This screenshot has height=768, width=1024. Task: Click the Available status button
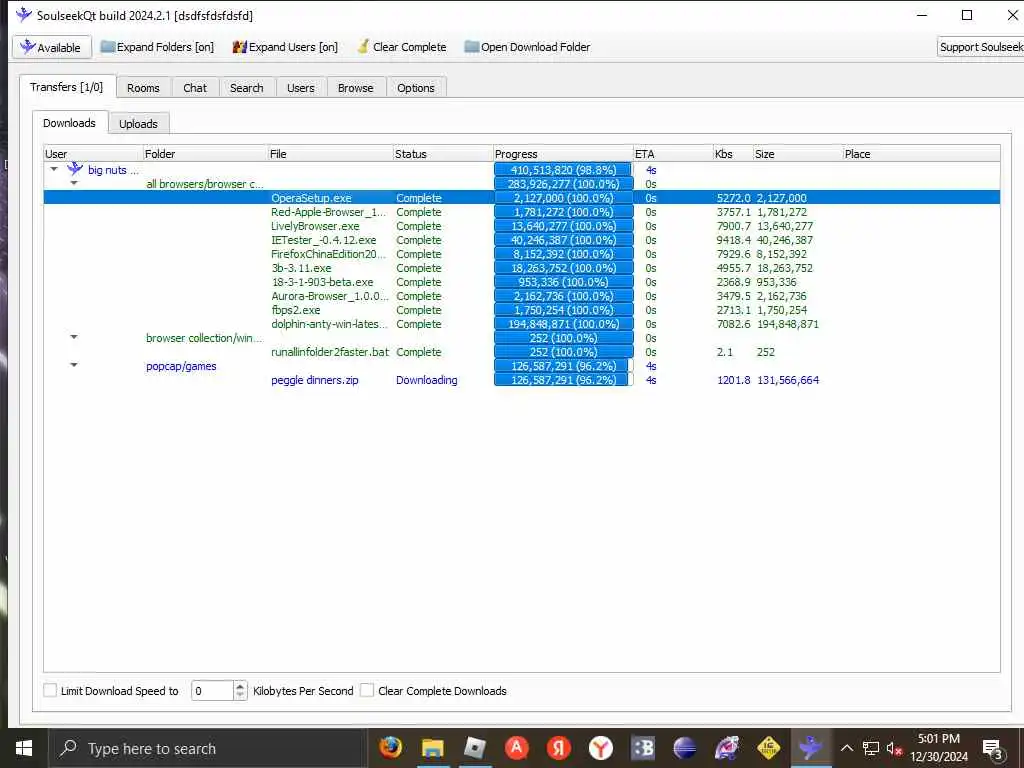point(52,47)
